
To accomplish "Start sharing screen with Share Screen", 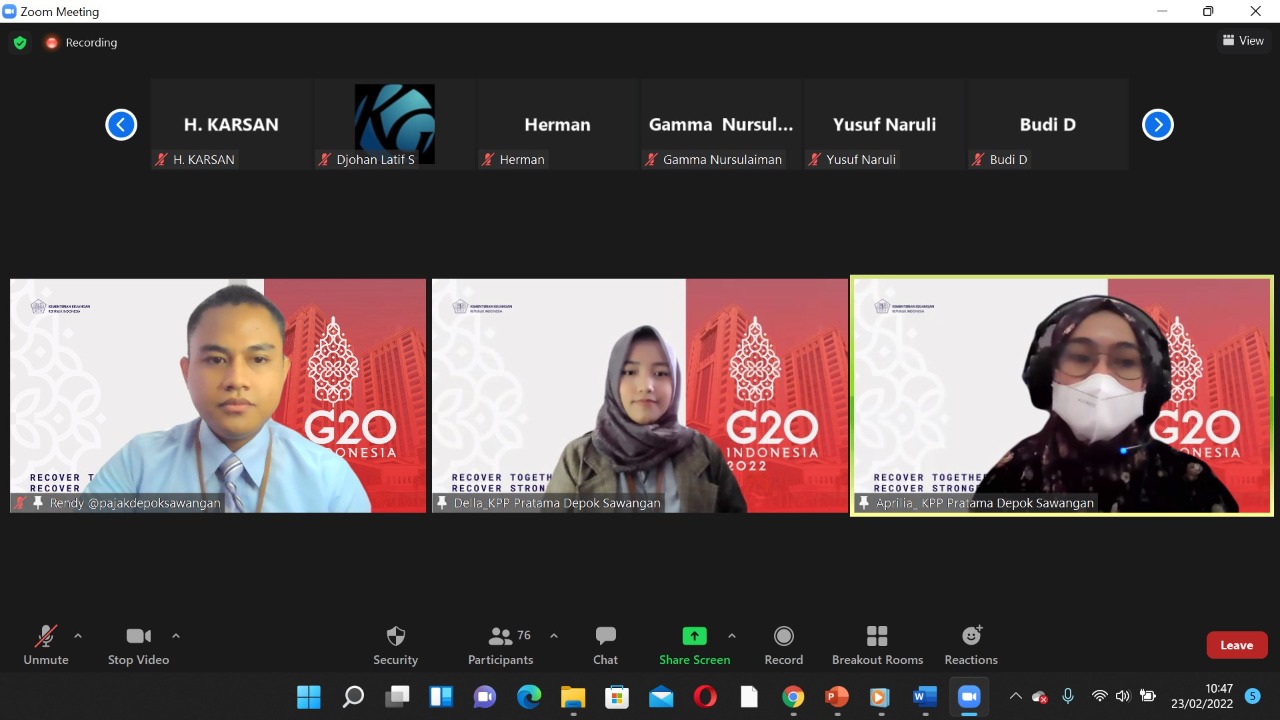I will point(694,645).
